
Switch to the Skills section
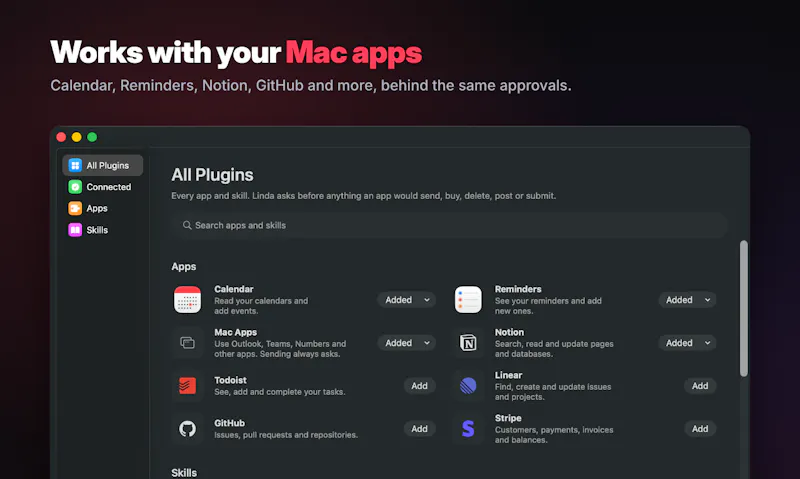click(x=103, y=230)
